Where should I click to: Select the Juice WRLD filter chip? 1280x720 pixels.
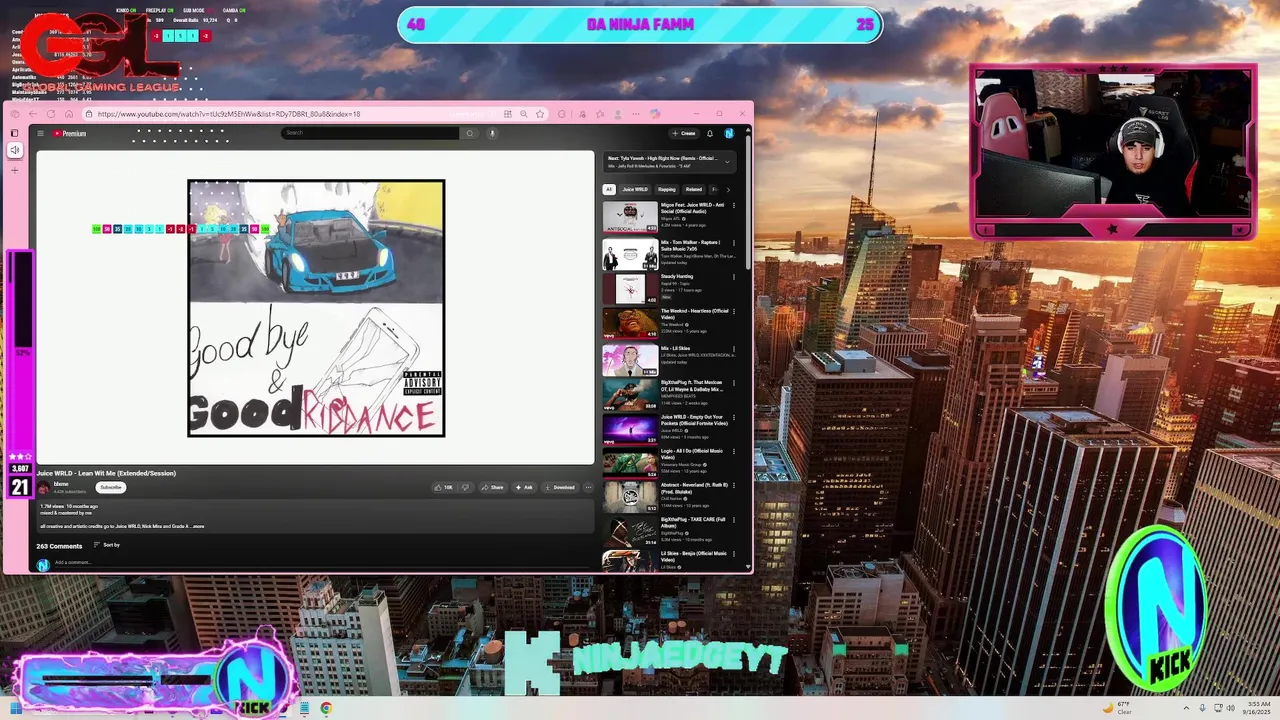pyautogui.click(x=635, y=189)
